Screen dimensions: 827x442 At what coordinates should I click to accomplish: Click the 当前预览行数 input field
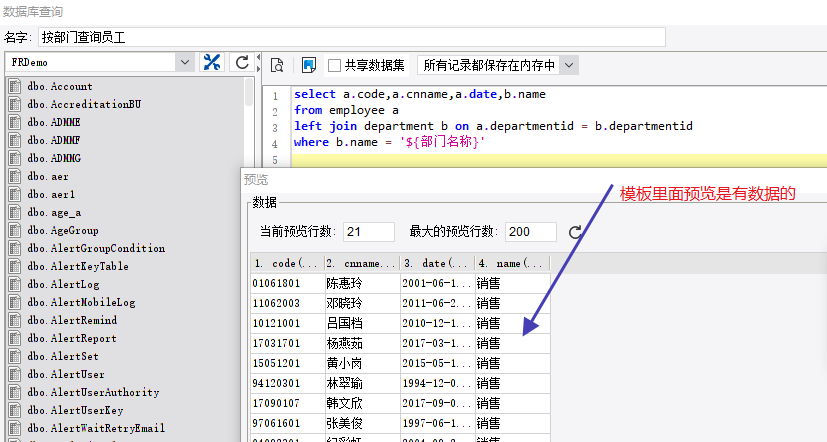[x=368, y=232]
